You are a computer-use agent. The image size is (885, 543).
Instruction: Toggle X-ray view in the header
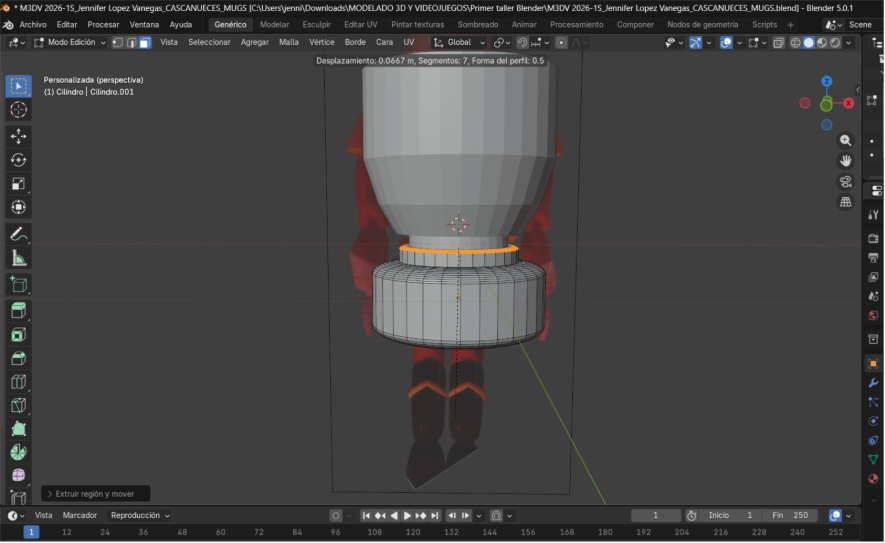click(x=780, y=43)
